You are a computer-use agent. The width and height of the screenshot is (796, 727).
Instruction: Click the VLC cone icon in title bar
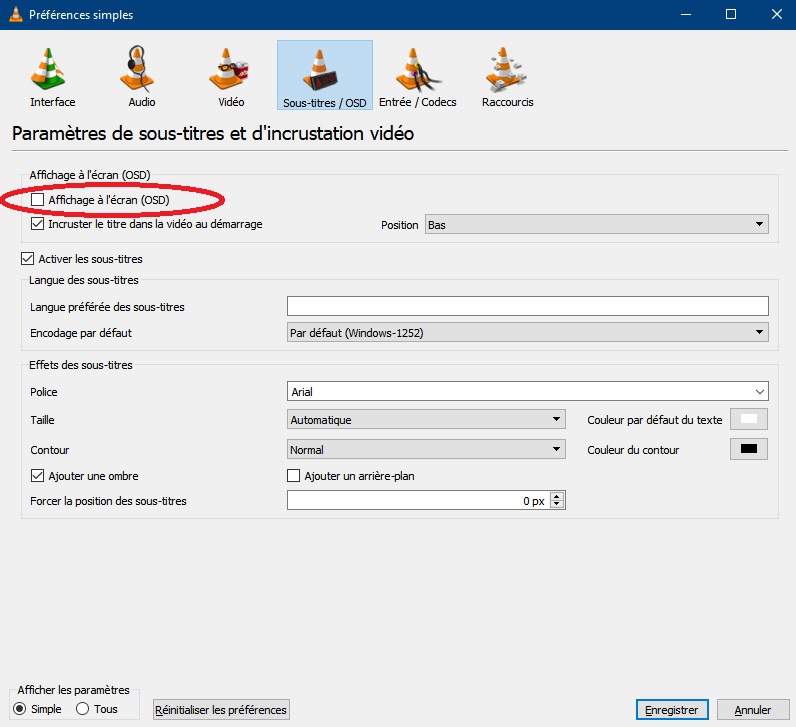(x=16, y=14)
